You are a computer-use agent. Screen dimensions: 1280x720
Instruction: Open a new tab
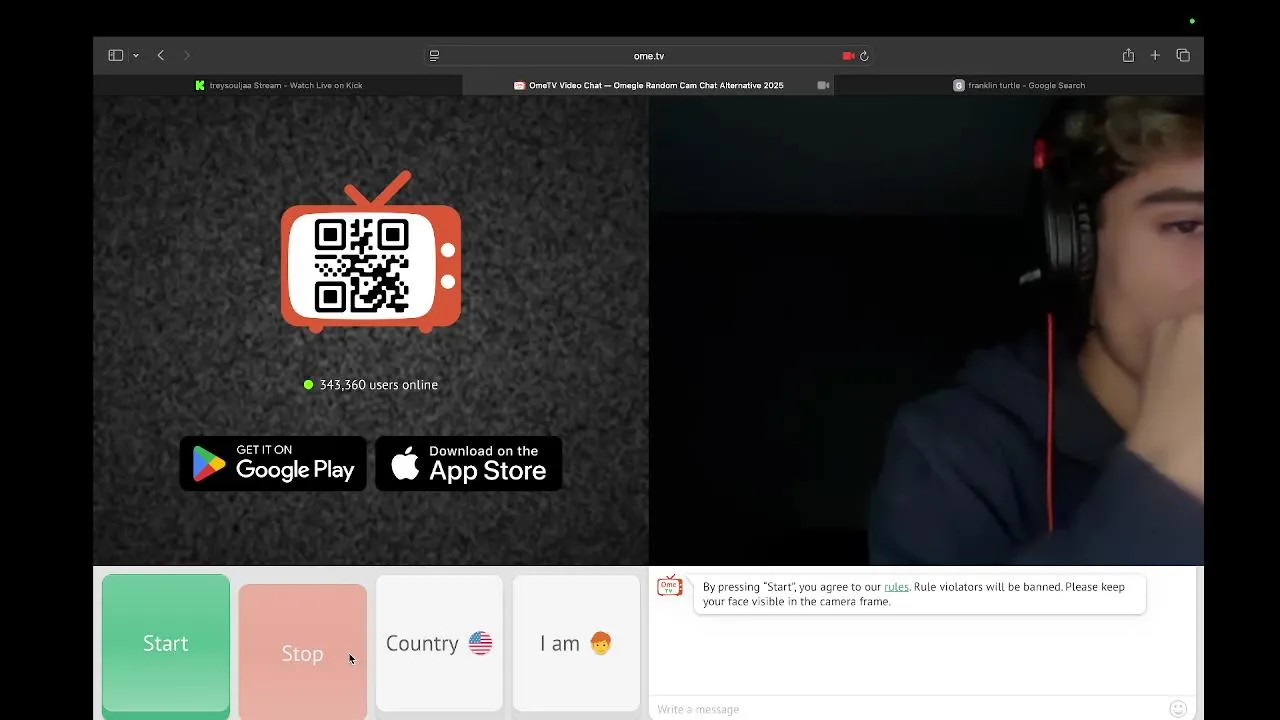click(x=1155, y=56)
